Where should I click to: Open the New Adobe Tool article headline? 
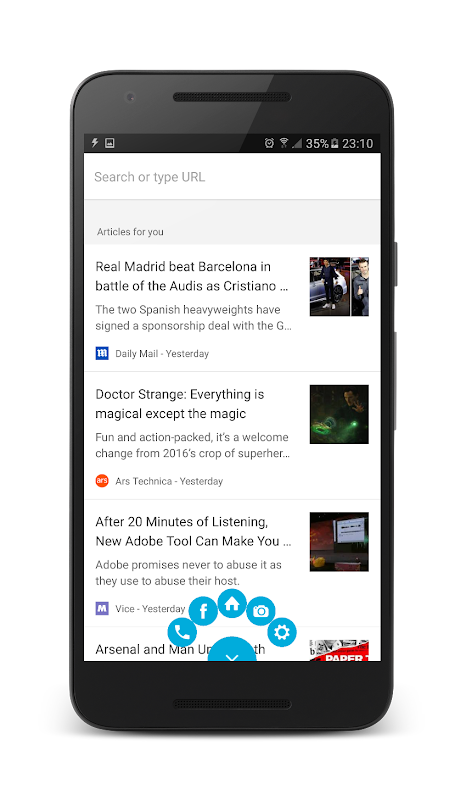pyautogui.click(x=193, y=531)
